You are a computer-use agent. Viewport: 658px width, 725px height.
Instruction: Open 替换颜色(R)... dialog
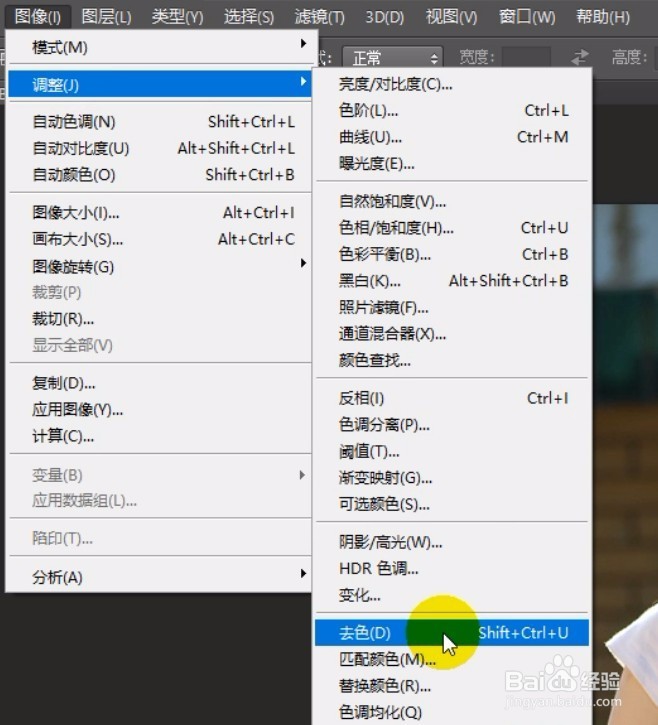click(452, 685)
